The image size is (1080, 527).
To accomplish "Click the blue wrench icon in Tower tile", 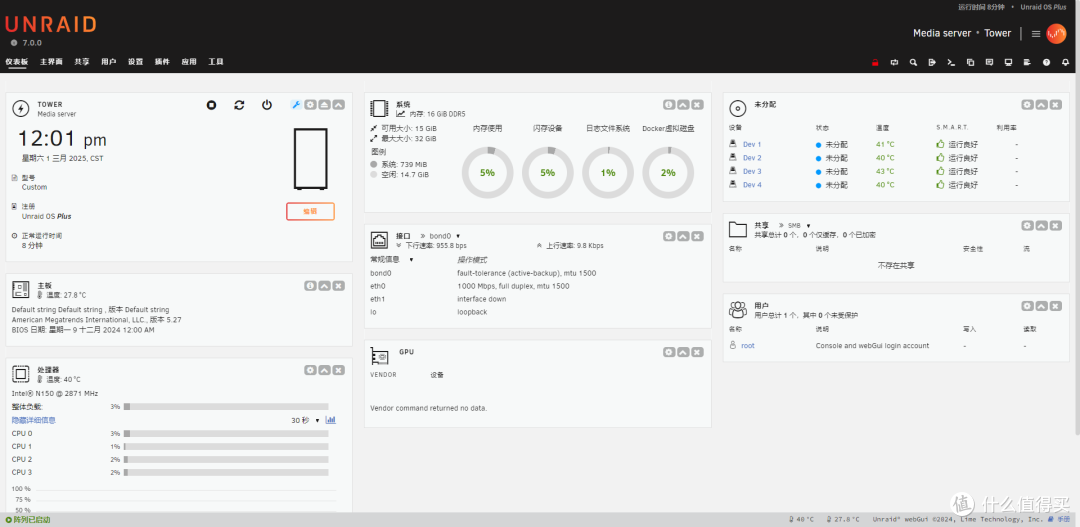I will (296, 105).
